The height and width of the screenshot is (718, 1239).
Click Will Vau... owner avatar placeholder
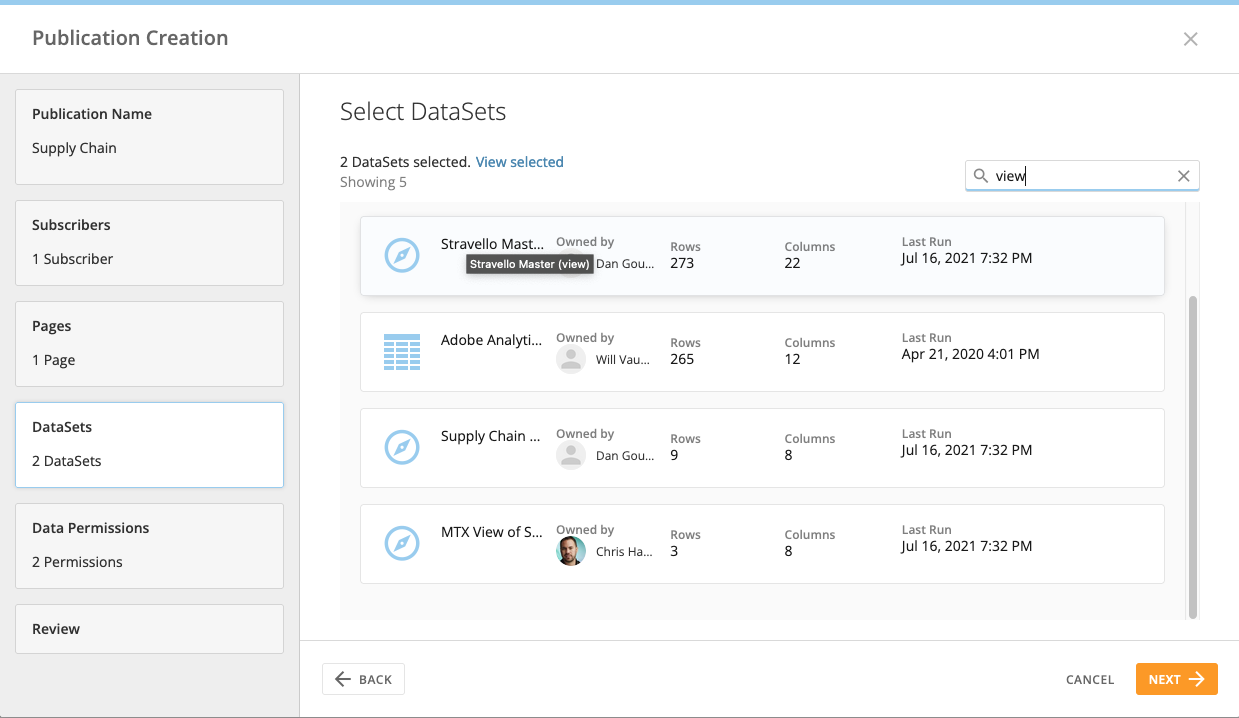(571, 359)
